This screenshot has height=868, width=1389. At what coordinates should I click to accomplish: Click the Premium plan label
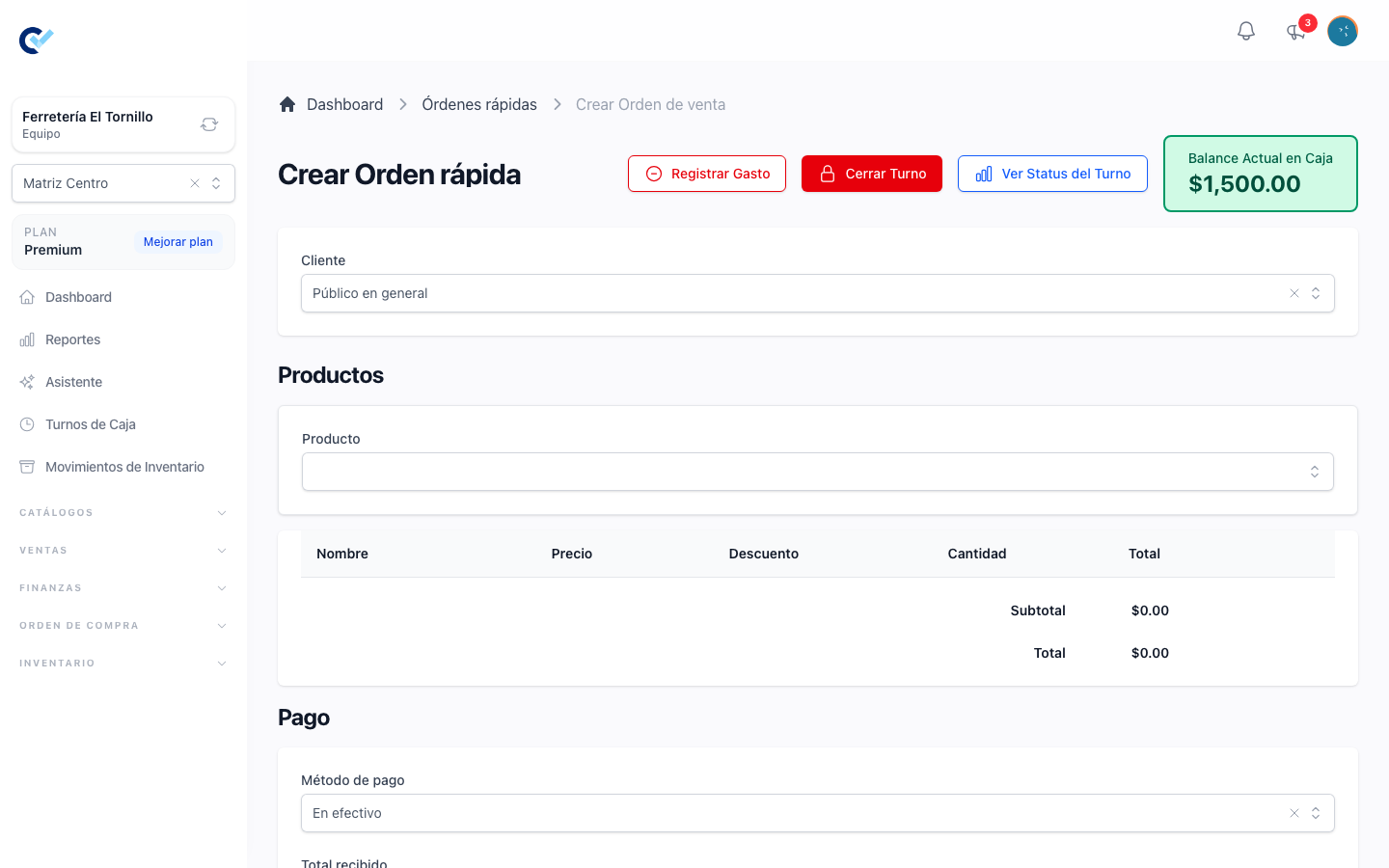coord(53,250)
